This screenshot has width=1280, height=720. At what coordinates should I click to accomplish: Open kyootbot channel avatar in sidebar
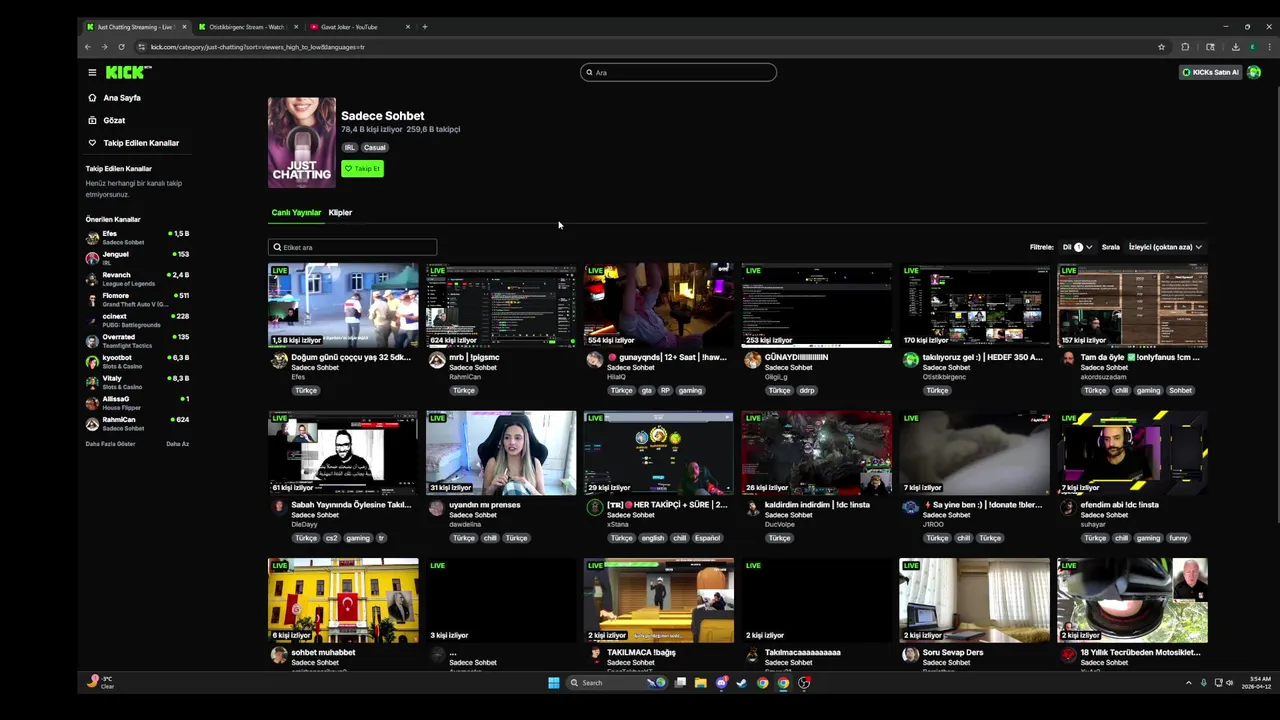[93, 361]
